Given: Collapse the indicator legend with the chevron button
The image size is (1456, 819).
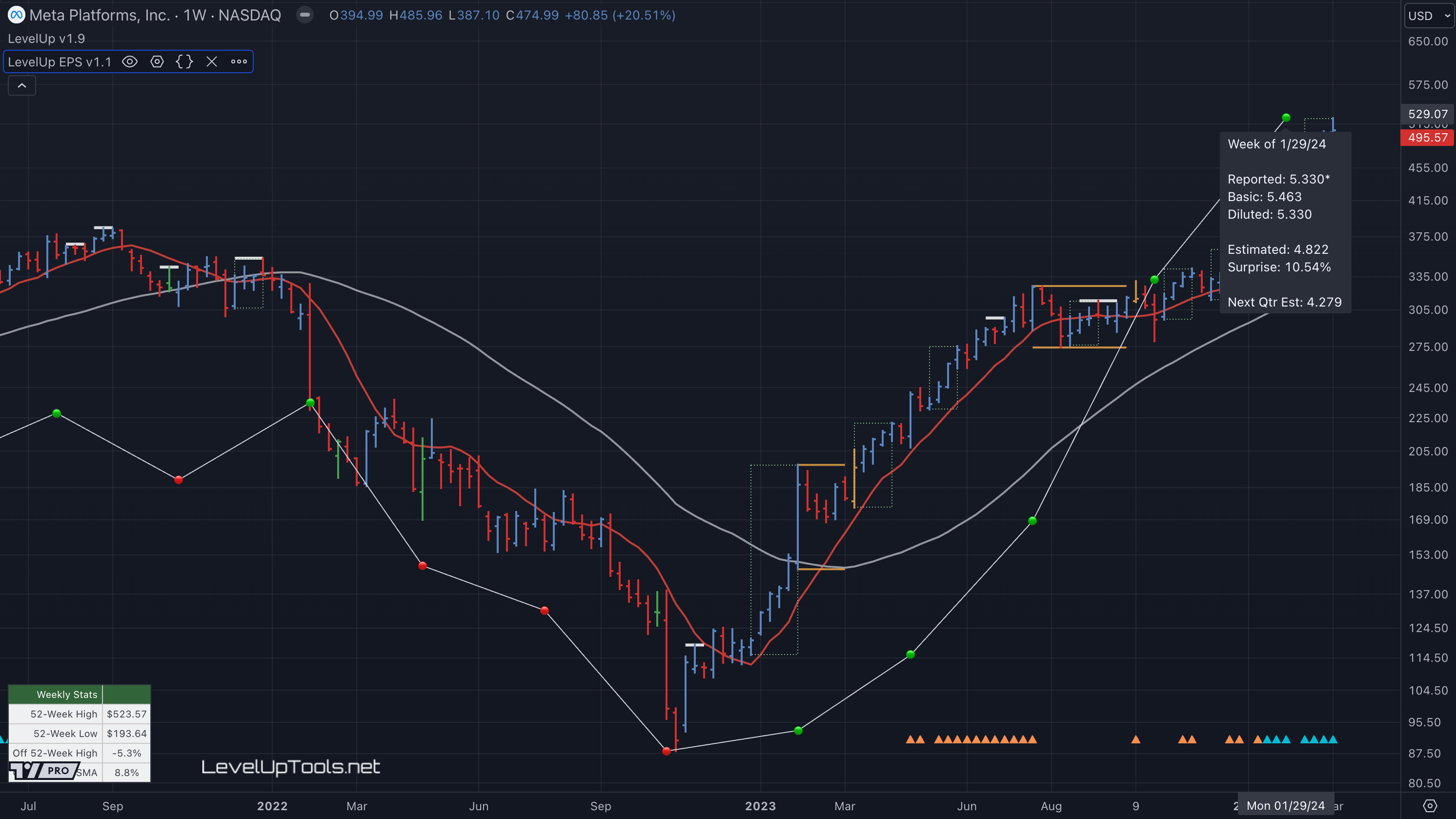Looking at the screenshot, I should (x=21, y=85).
